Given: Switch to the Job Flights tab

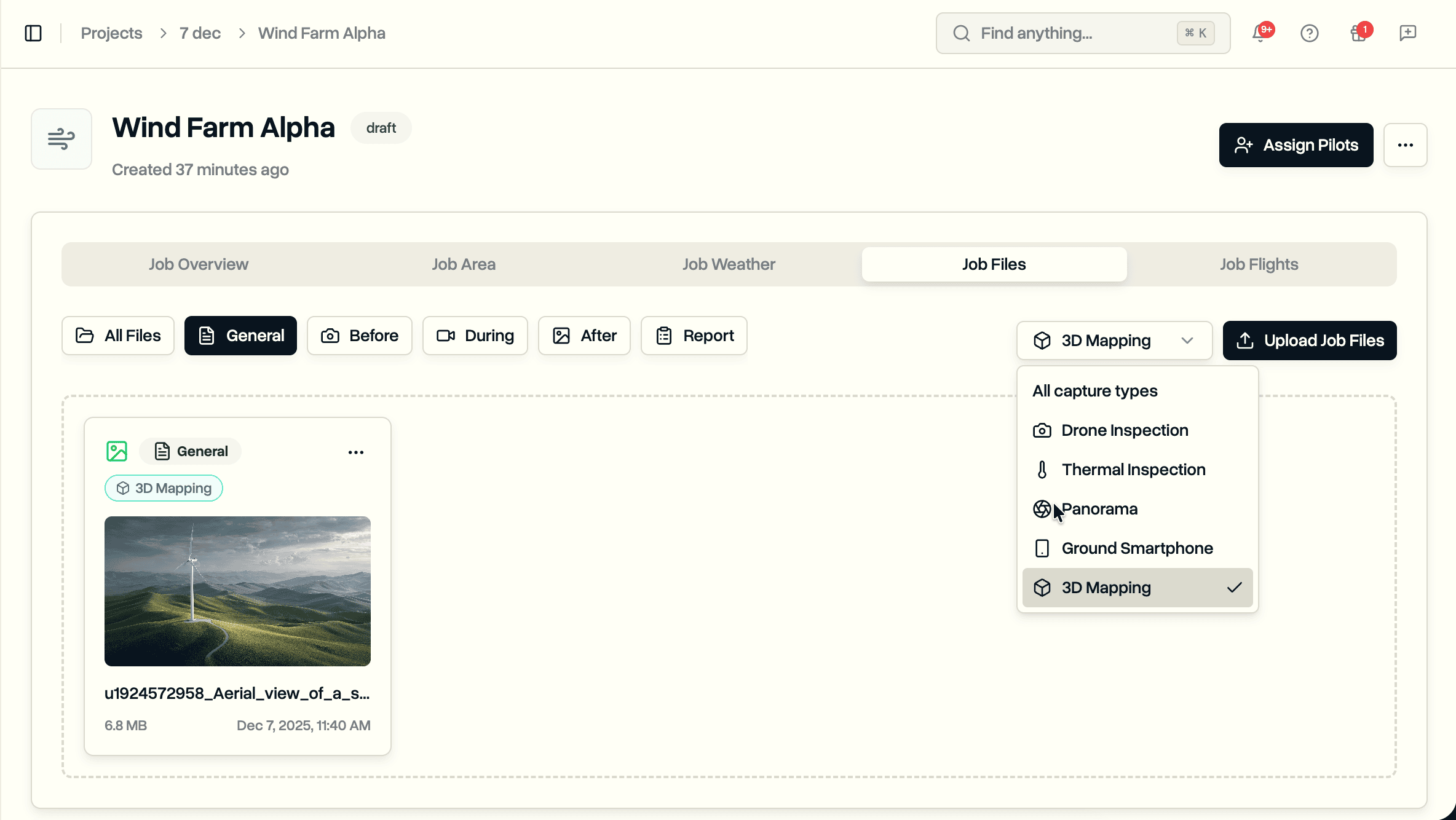Looking at the screenshot, I should pyautogui.click(x=1259, y=264).
